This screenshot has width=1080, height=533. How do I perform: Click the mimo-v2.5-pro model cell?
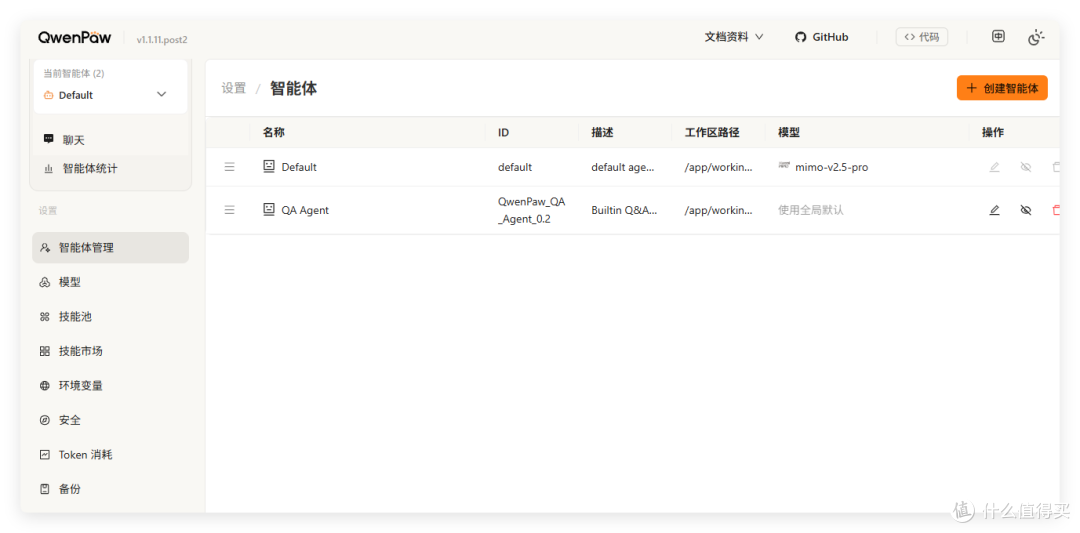click(823, 167)
